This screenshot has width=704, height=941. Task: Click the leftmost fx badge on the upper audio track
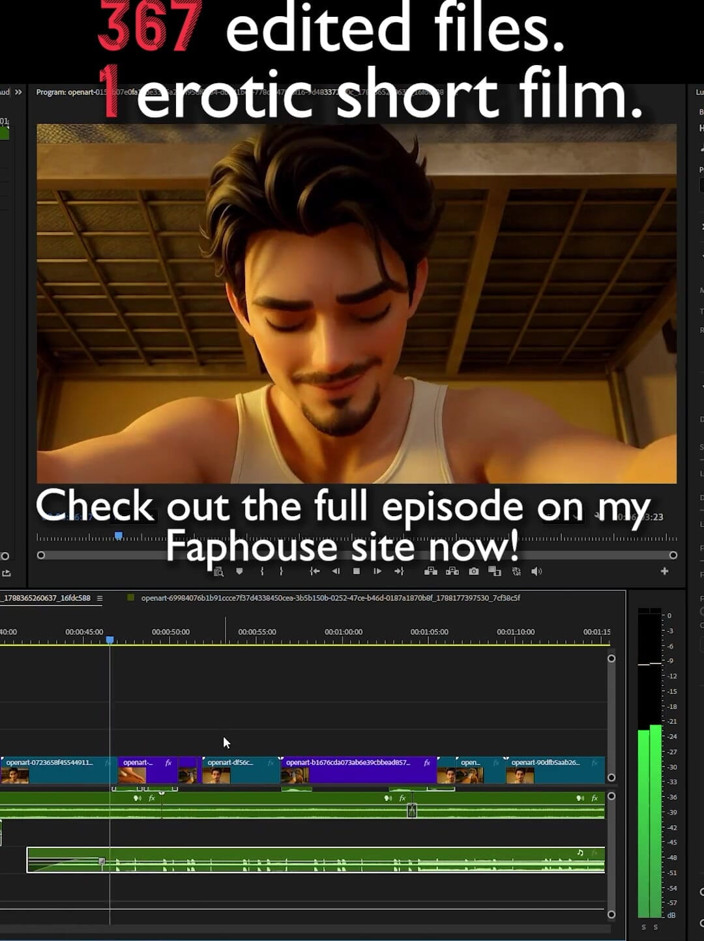point(152,798)
